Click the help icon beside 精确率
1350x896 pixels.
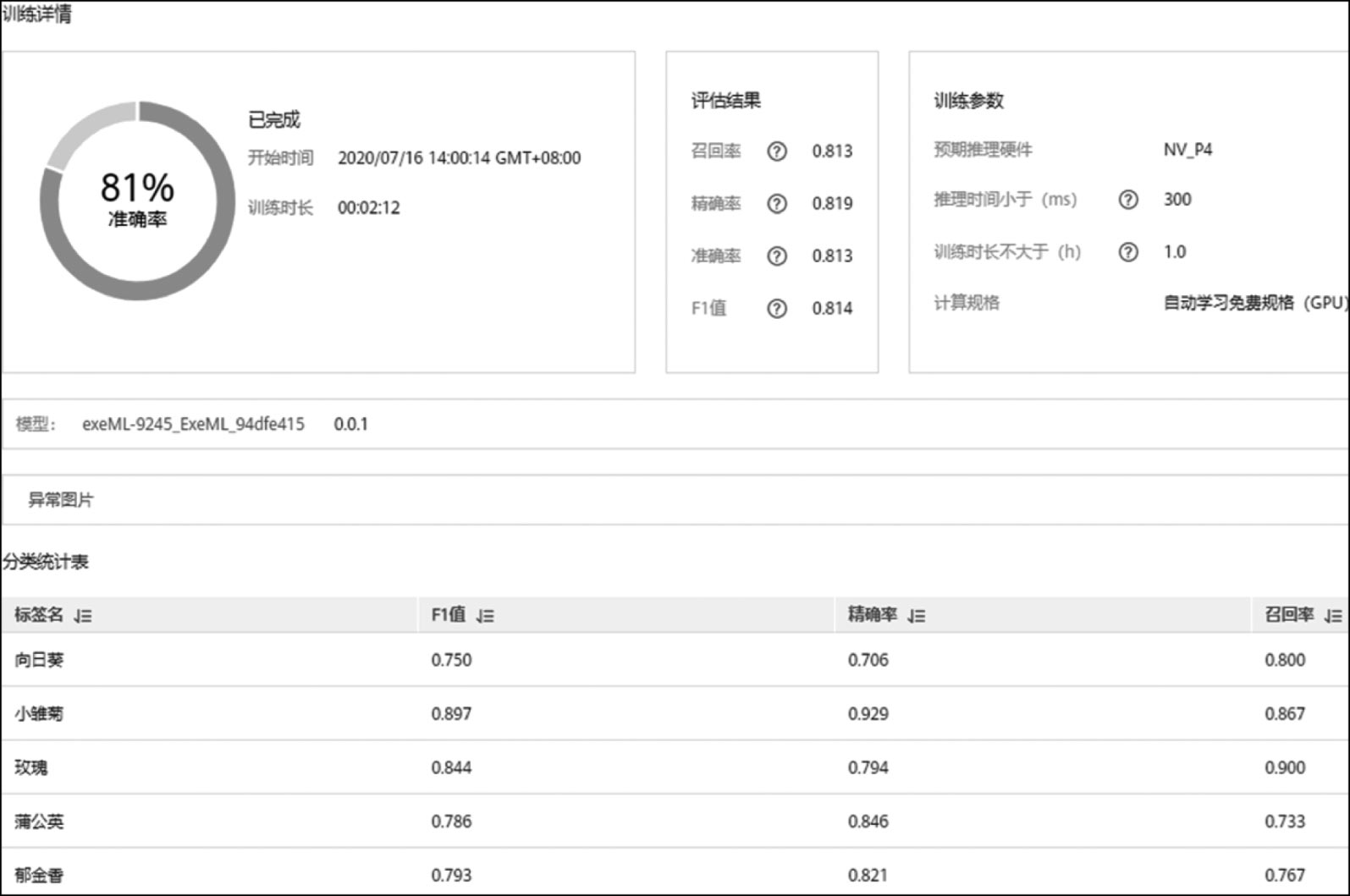point(776,204)
